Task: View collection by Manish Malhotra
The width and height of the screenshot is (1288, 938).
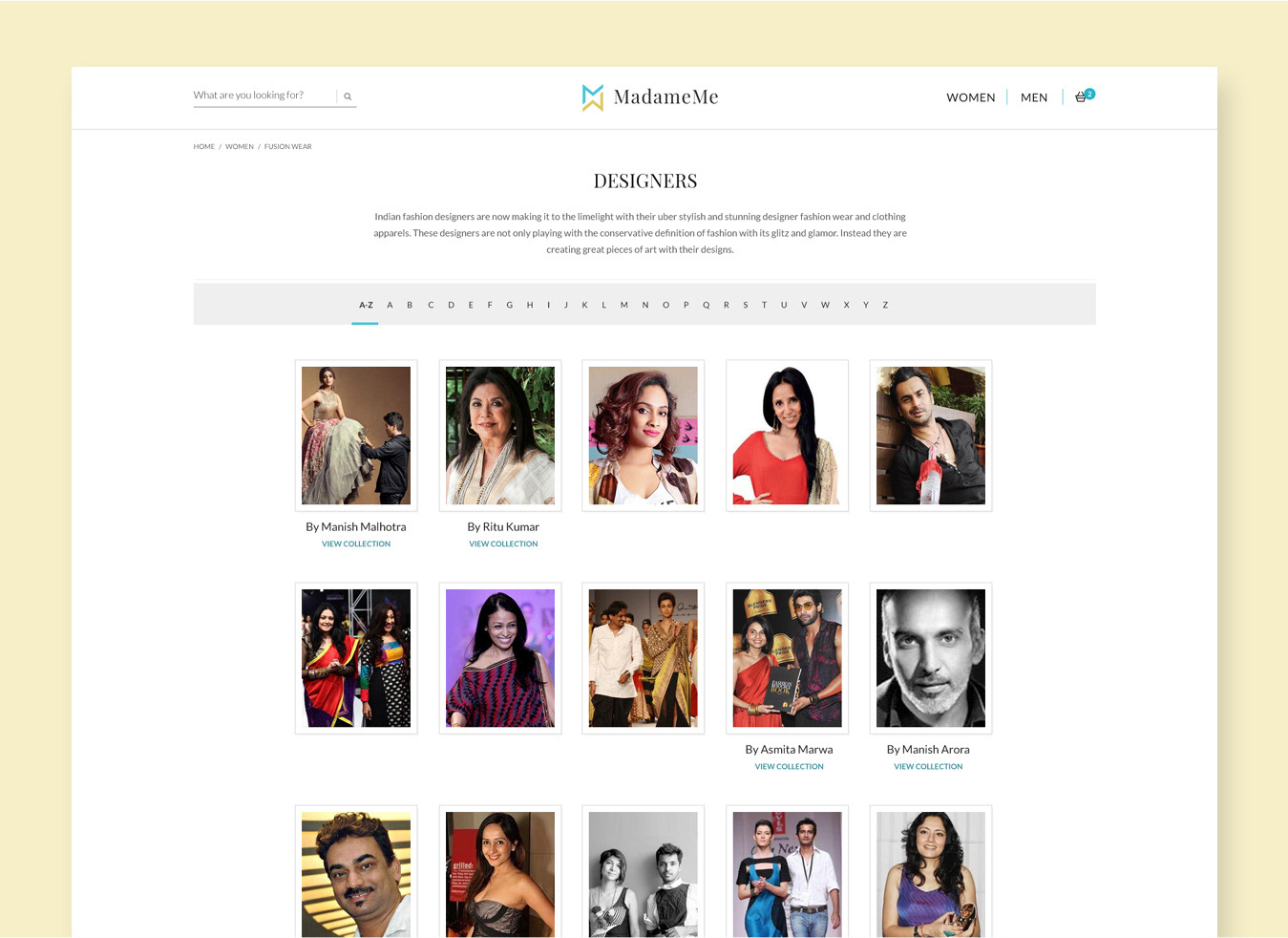Action: pyautogui.click(x=356, y=544)
